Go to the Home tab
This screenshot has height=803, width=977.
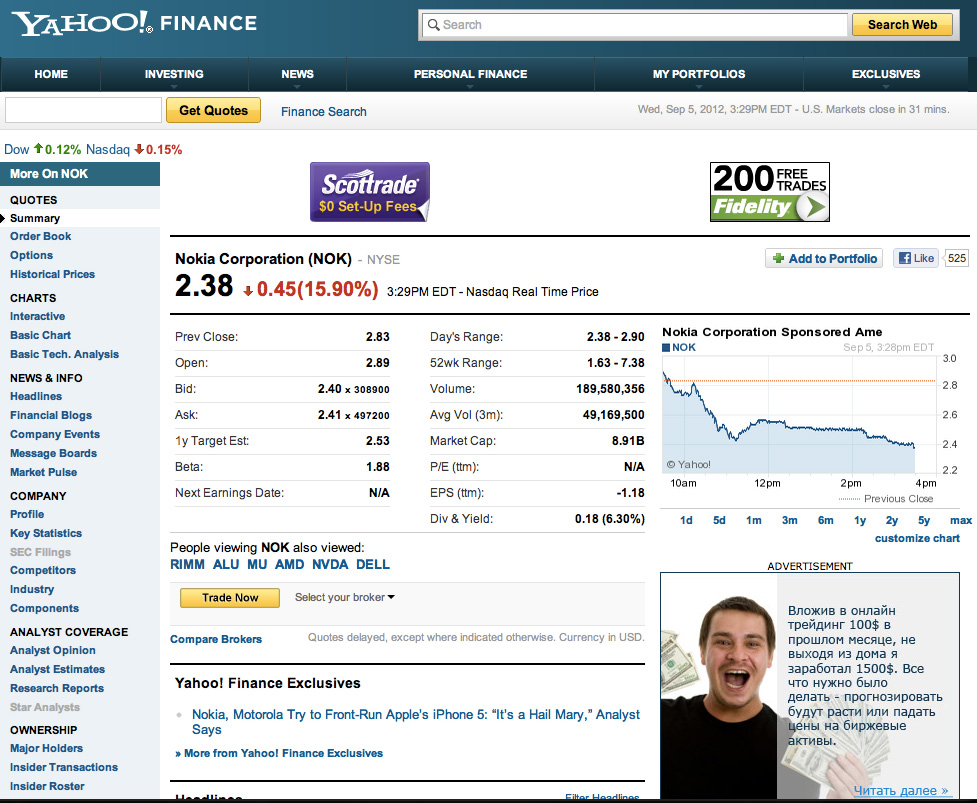(51, 74)
